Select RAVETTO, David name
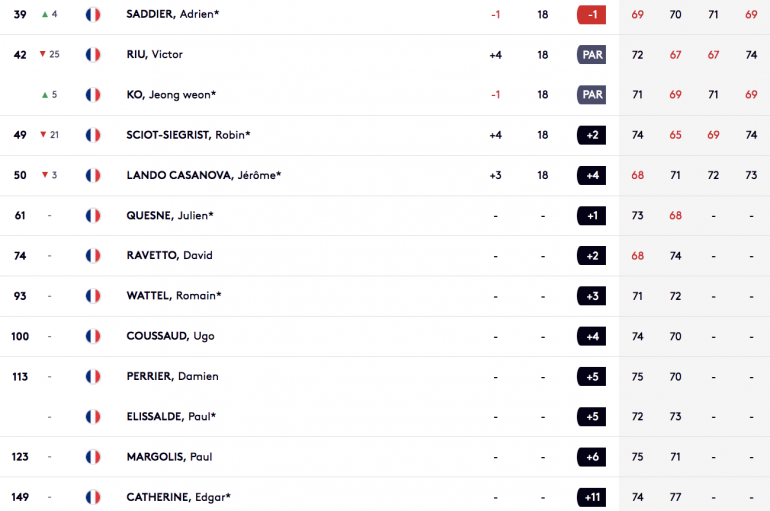770x511 pixels. tap(169, 255)
